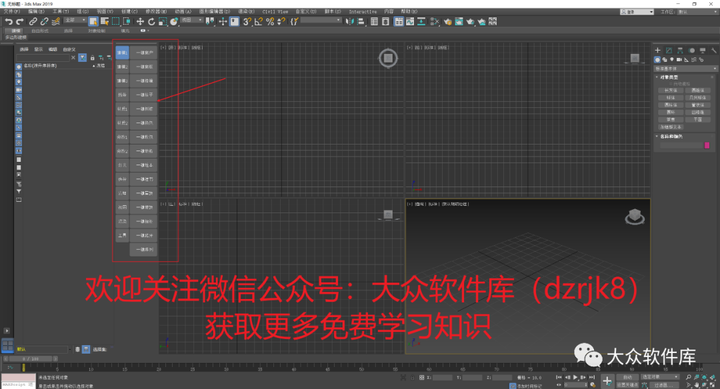Click the Teapot primitive button
Viewport: 720px width, 389px height.
[x=671, y=119]
